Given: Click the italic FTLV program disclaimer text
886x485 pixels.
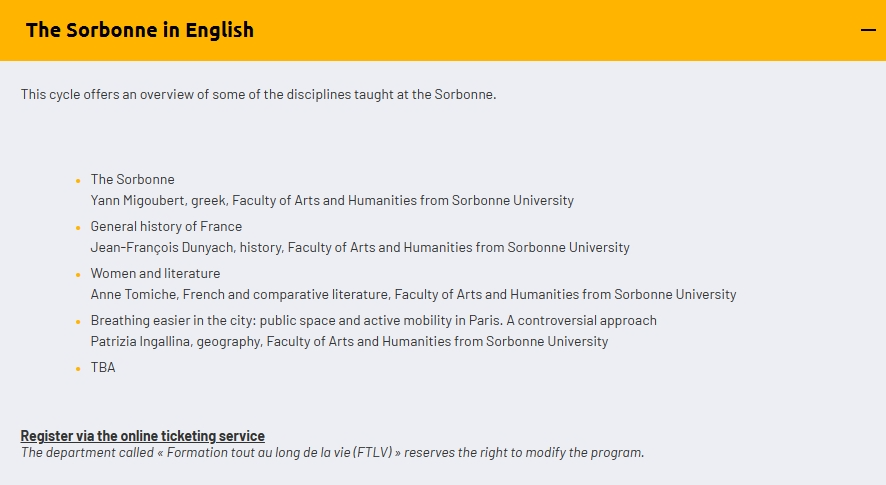Looking at the screenshot, I should click(332, 453).
